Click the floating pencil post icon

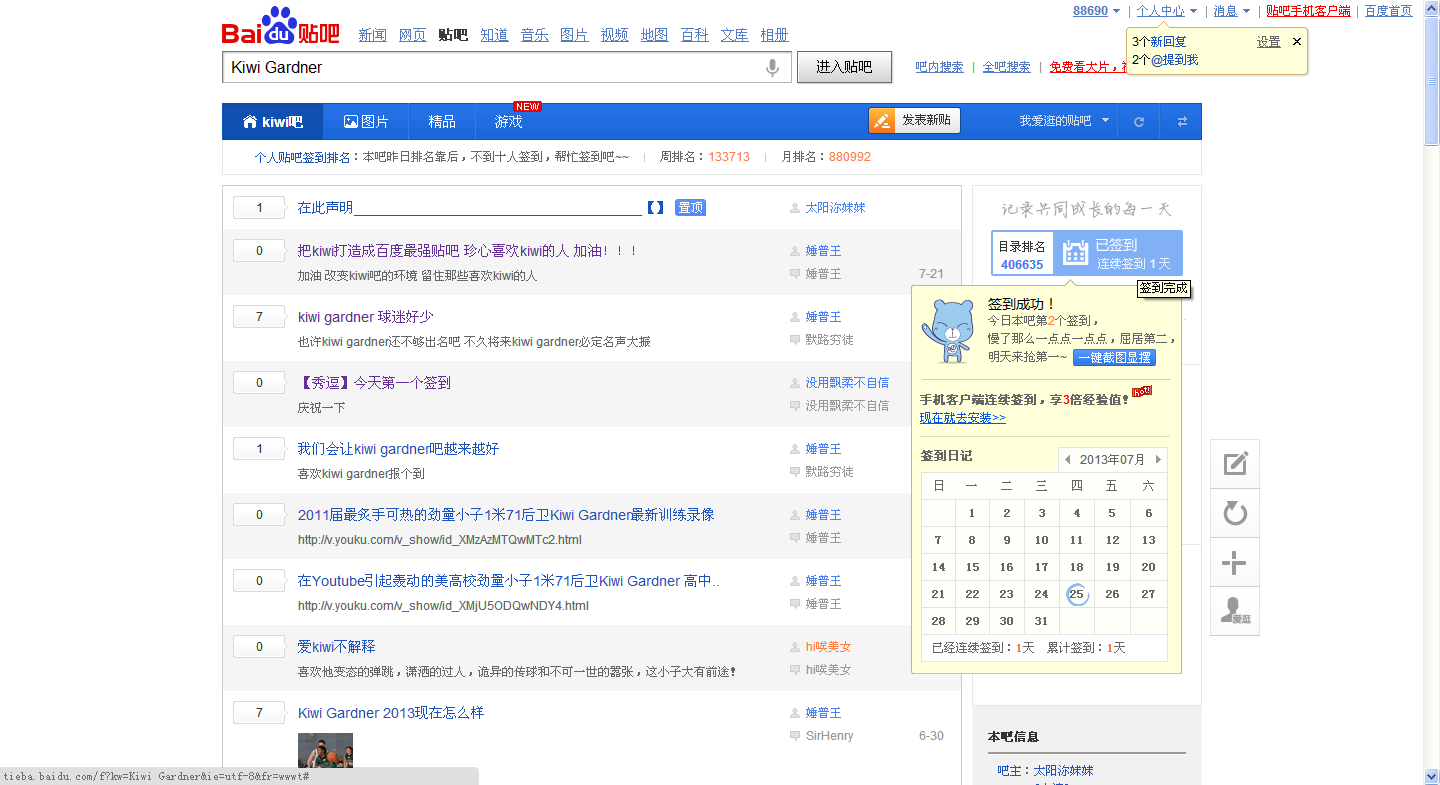pos(1235,464)
